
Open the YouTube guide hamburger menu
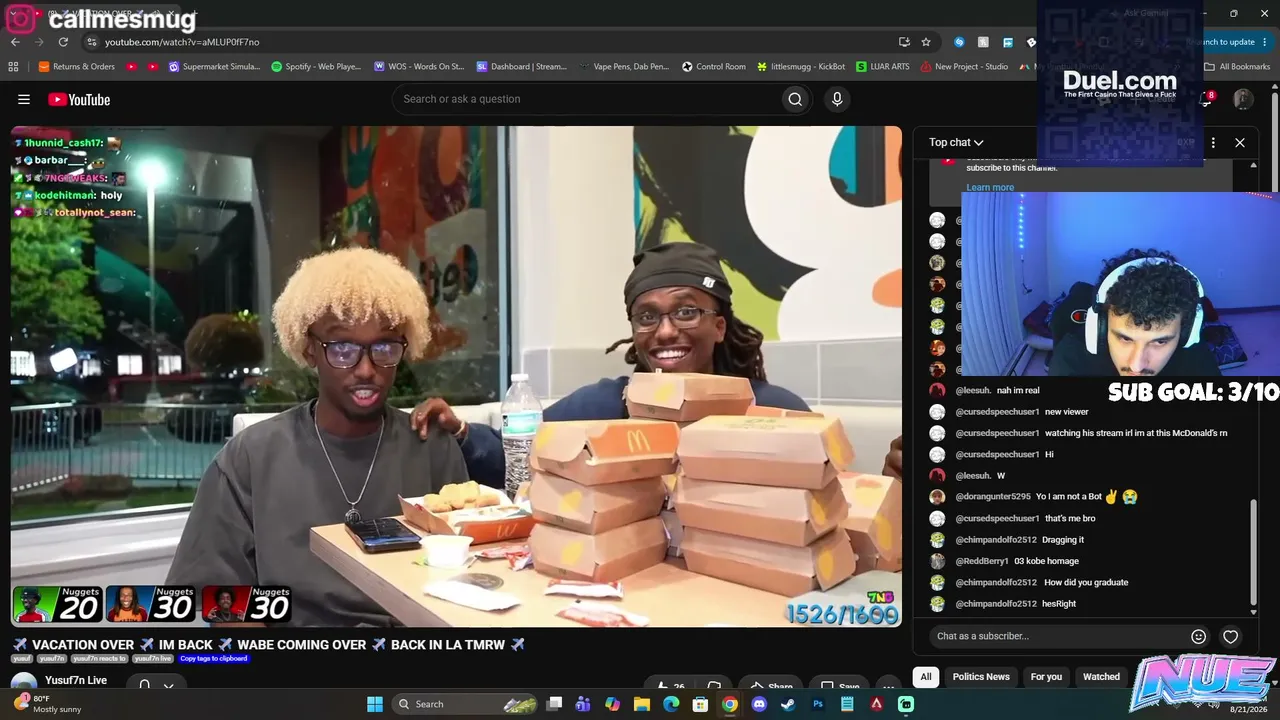pos(24,99)
